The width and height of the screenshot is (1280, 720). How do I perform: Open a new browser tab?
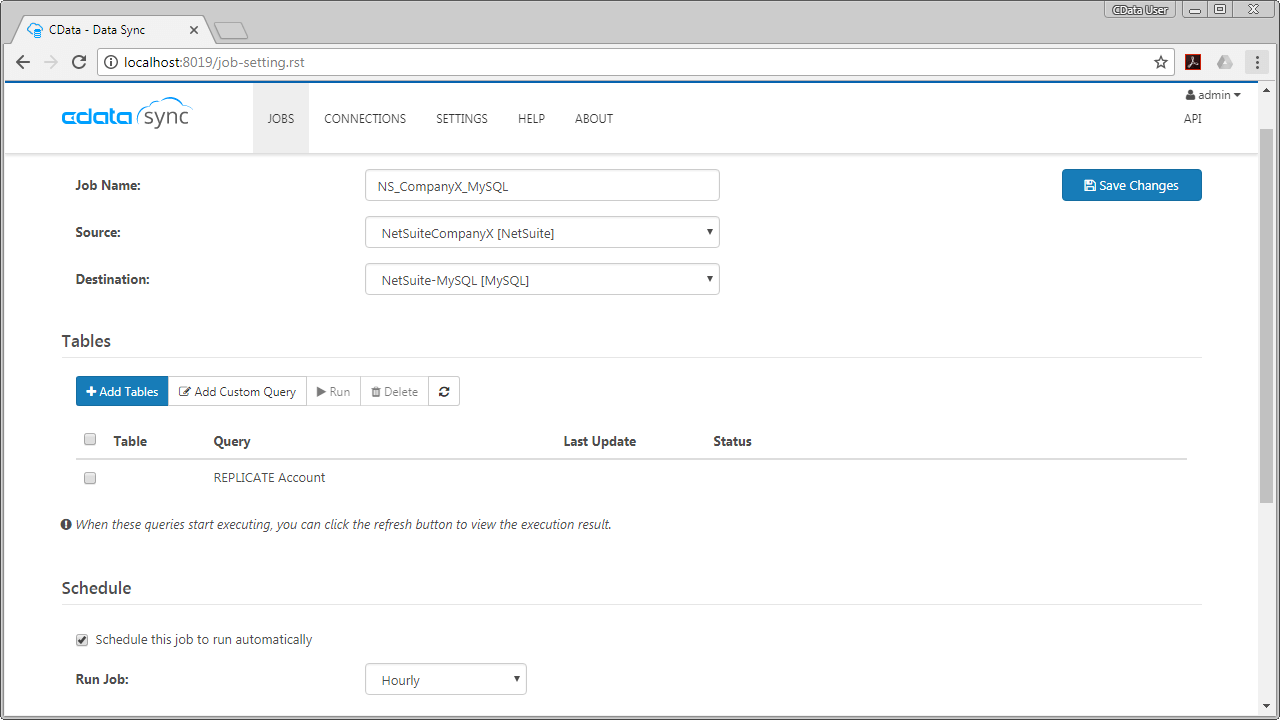click(231, 31)
